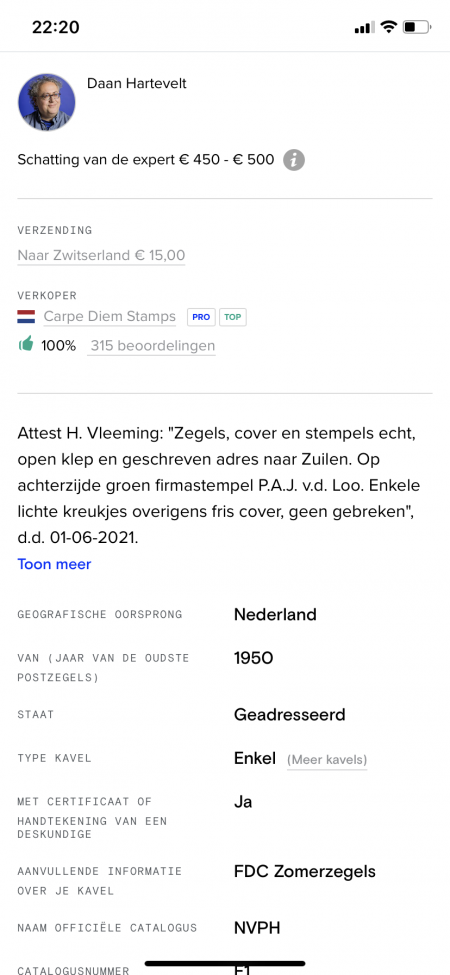View the 315 beoordelingen reviews

click(x=152, y=346)
